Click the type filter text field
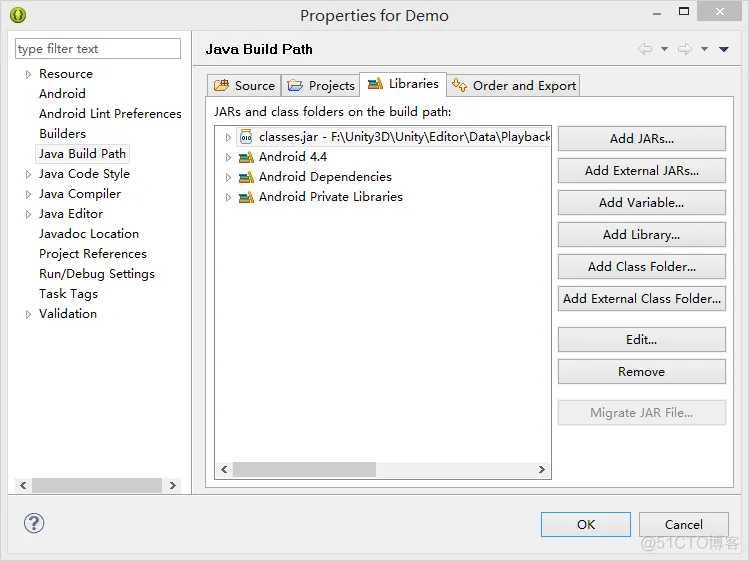The height and width of the screenshot is (561, 749). [98, 49]
